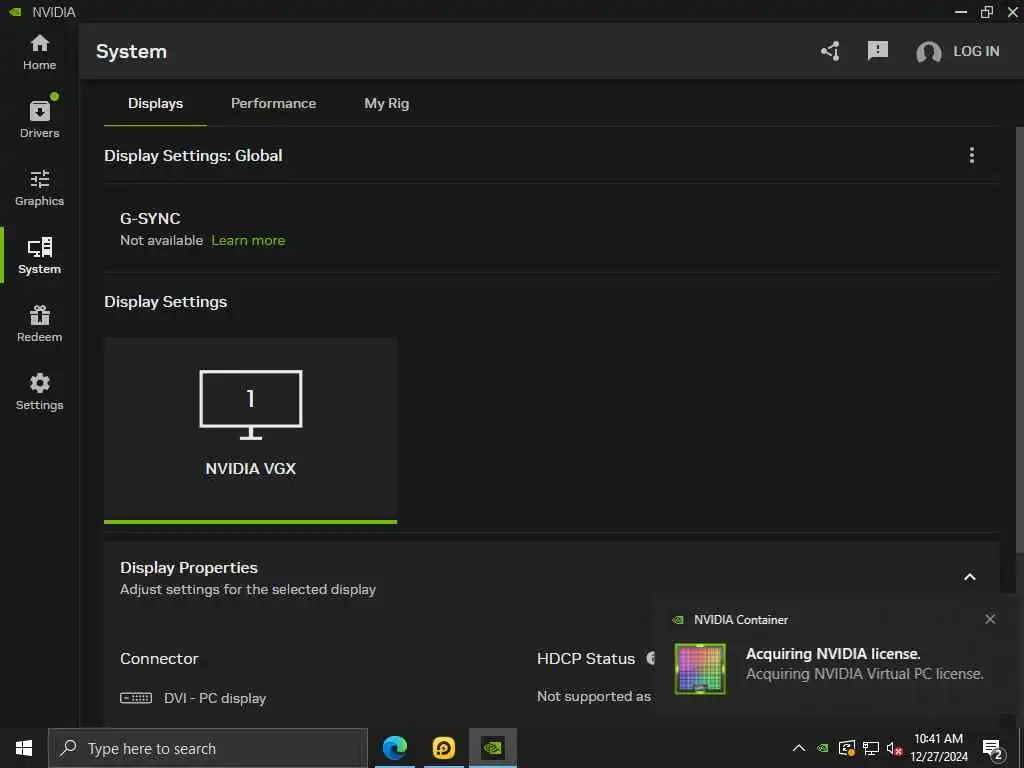Open the Windows Start menu
1024x768 pixels.
24,748
